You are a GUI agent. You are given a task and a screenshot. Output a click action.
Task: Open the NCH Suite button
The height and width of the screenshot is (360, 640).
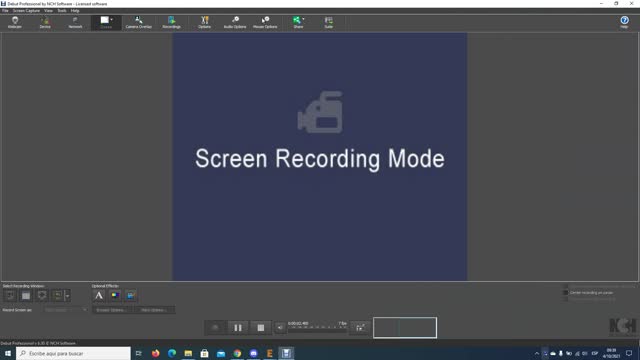329,22
